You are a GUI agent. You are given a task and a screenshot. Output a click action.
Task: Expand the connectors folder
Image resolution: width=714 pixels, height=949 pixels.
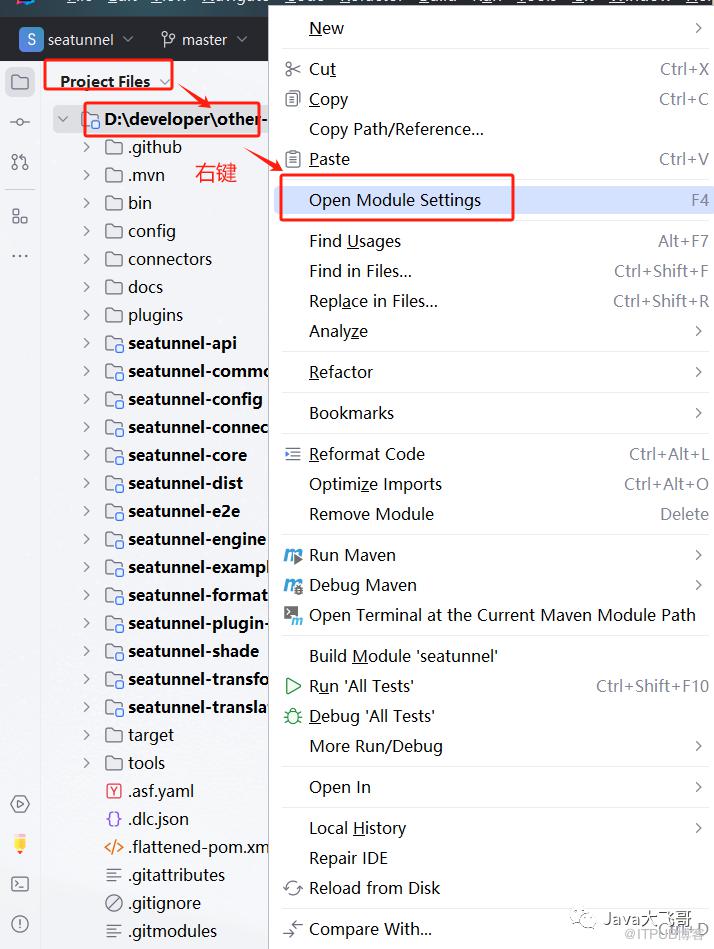87,259
